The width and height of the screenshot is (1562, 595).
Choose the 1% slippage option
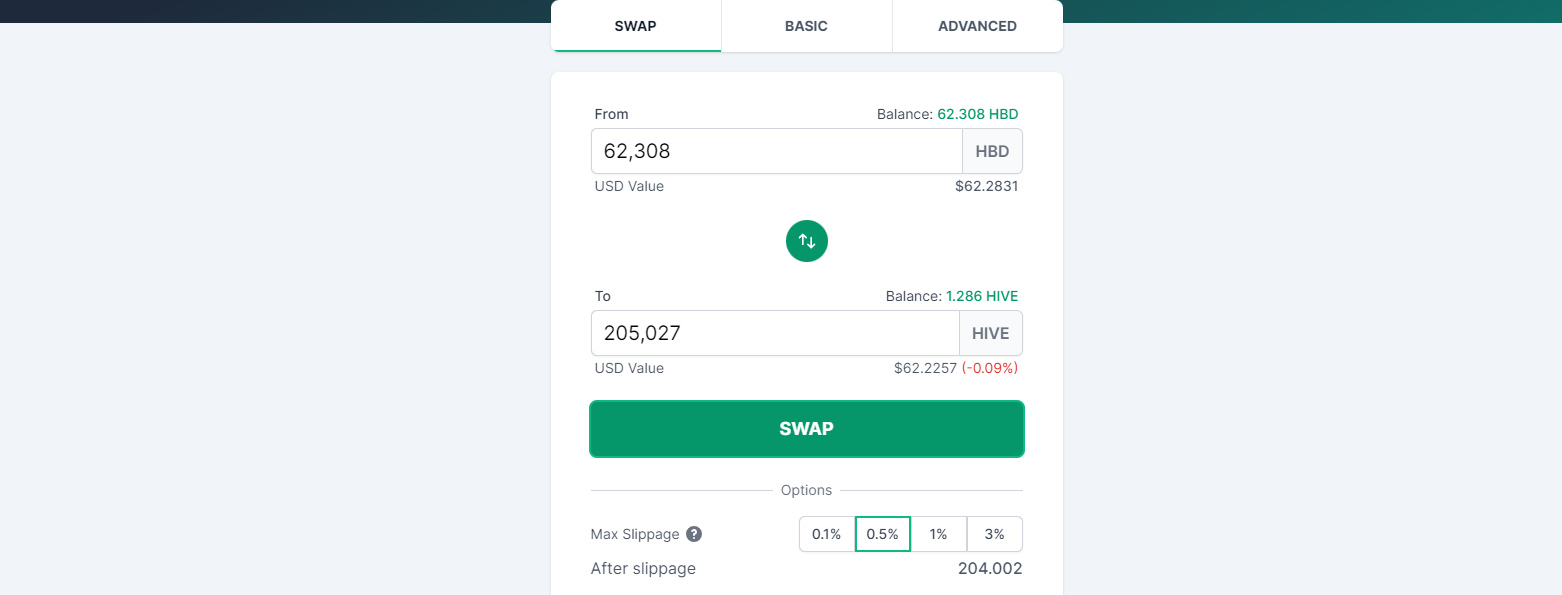pos(939,534)
